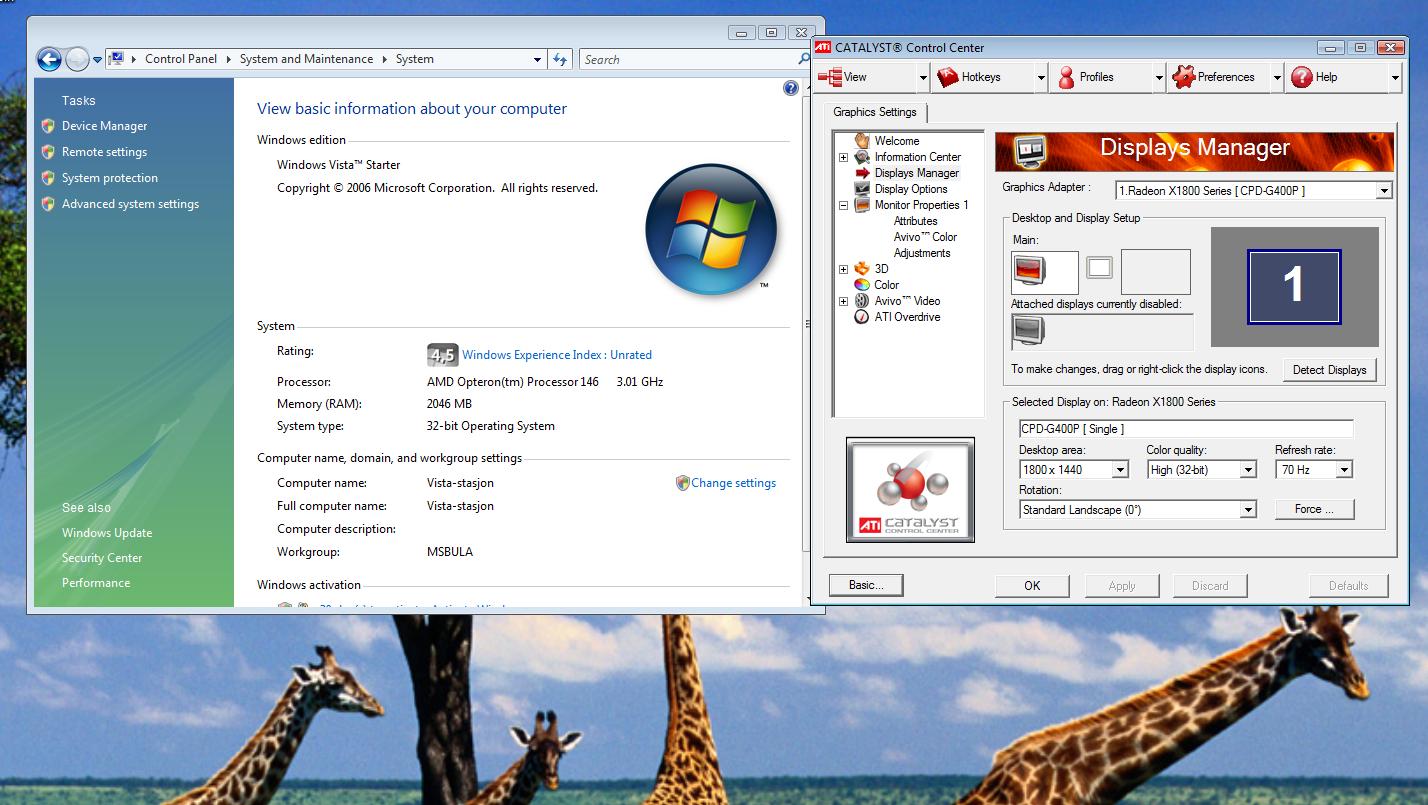The height and width of the screenshot is (805, 1428).
Task: Click the View button in Catalyst toolbar
Action: [866, 77]
